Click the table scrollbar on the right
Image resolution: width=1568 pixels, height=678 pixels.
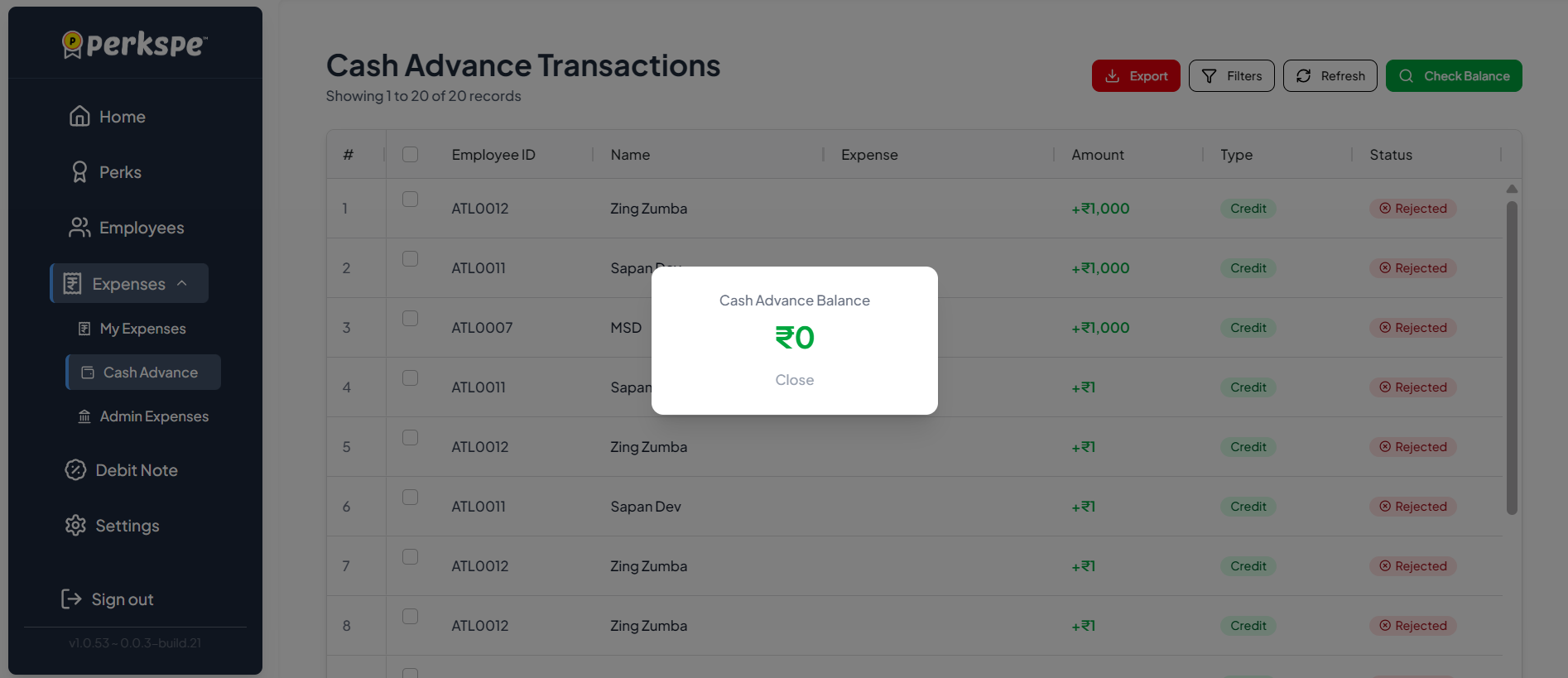[x=1512, y=348]
